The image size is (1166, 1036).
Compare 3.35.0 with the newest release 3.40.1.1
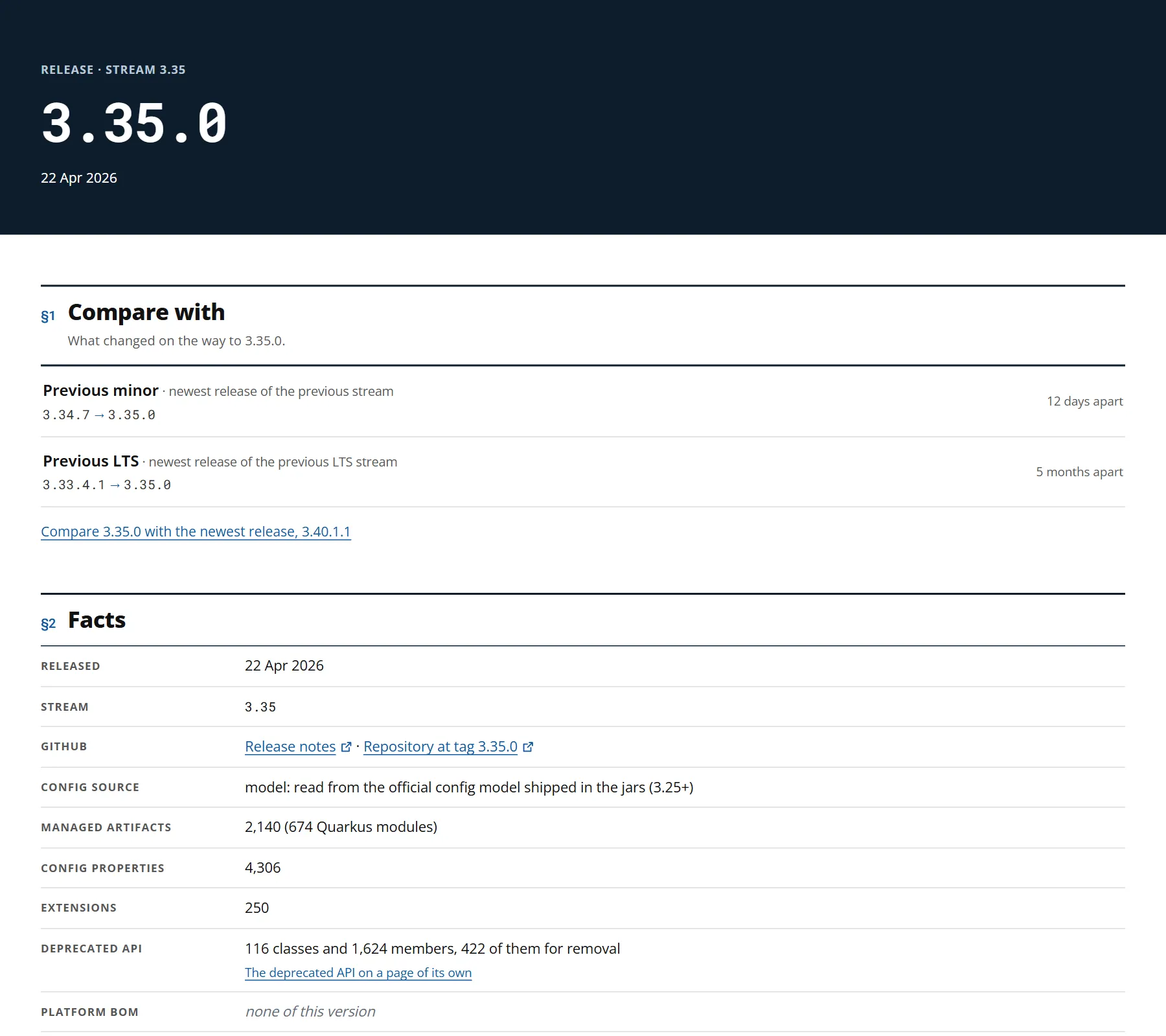click(196, 531)
